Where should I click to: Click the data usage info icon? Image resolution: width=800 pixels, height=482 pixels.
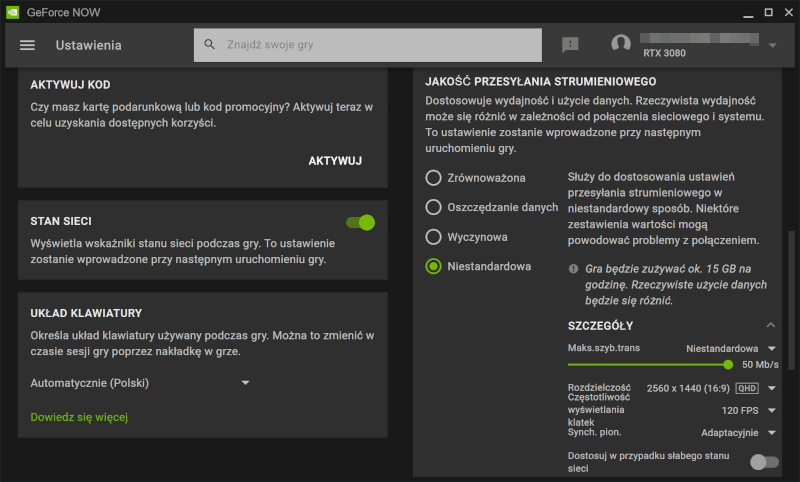[x=573, y=269]
